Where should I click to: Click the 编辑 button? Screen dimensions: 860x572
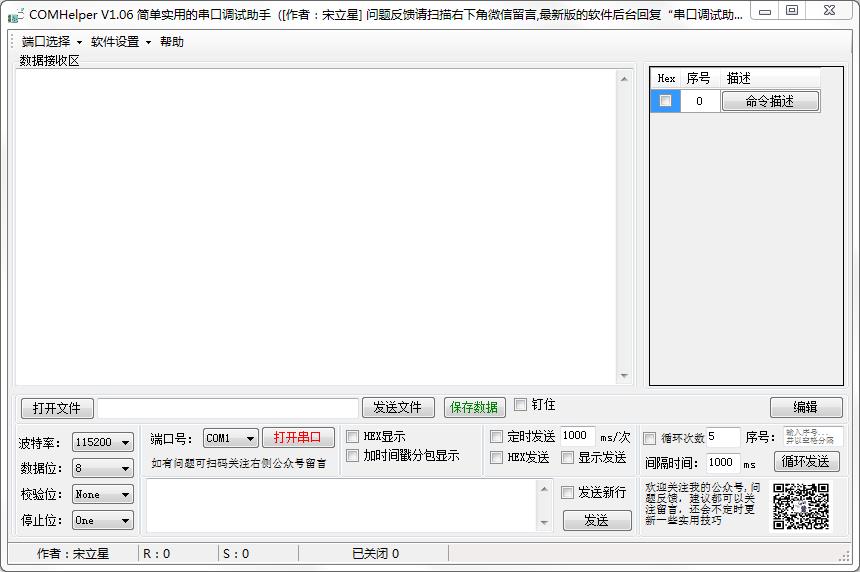click(x=806, y=407)
